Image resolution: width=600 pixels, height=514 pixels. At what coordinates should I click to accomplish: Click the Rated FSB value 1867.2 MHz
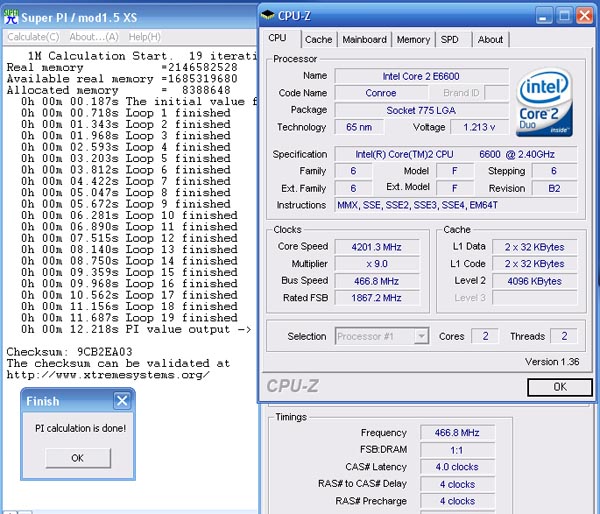pyautogui.click(x=377, y=298)
